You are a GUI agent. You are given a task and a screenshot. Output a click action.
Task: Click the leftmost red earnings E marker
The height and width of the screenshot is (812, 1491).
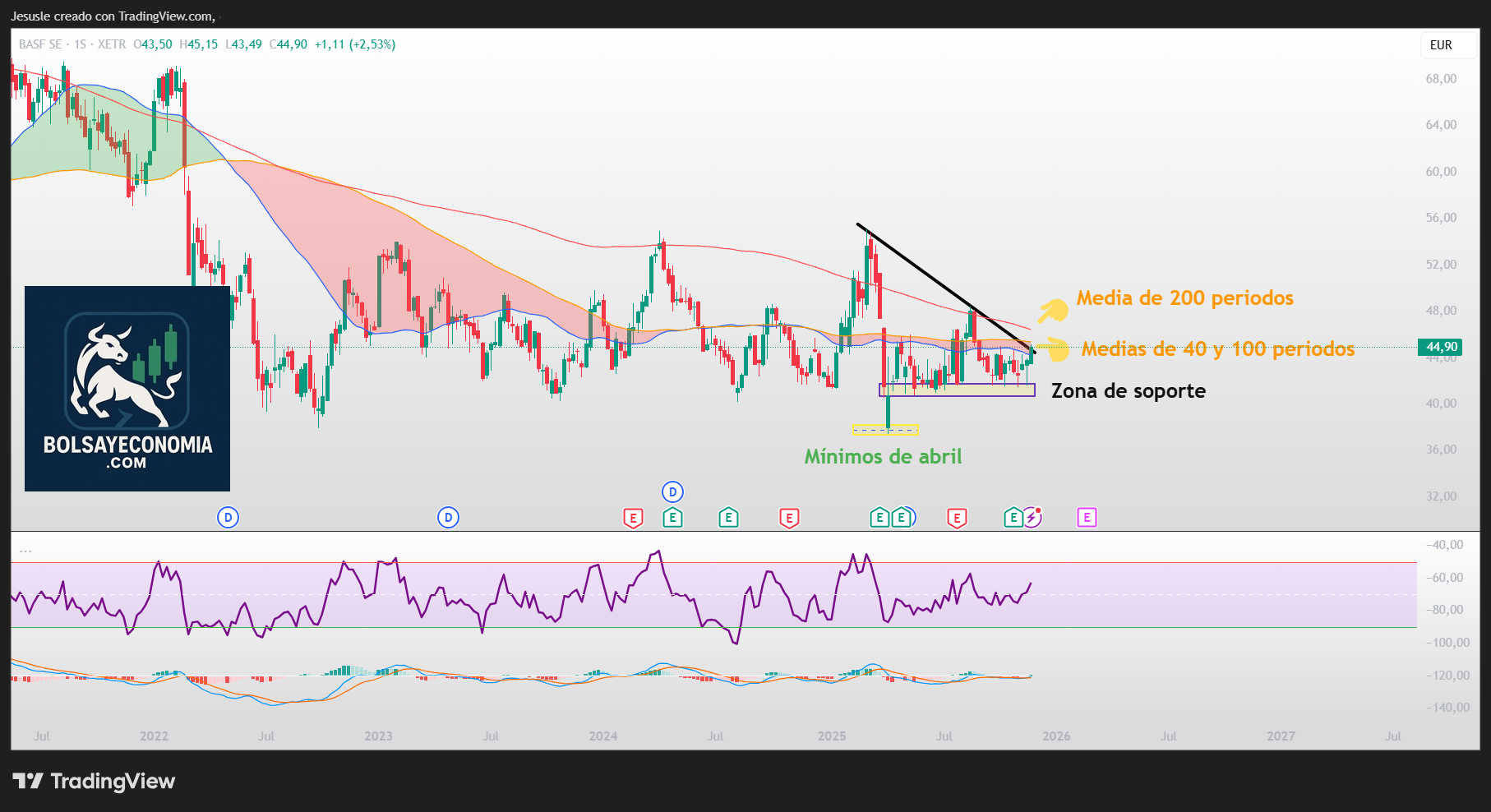(x=633, y=518)
